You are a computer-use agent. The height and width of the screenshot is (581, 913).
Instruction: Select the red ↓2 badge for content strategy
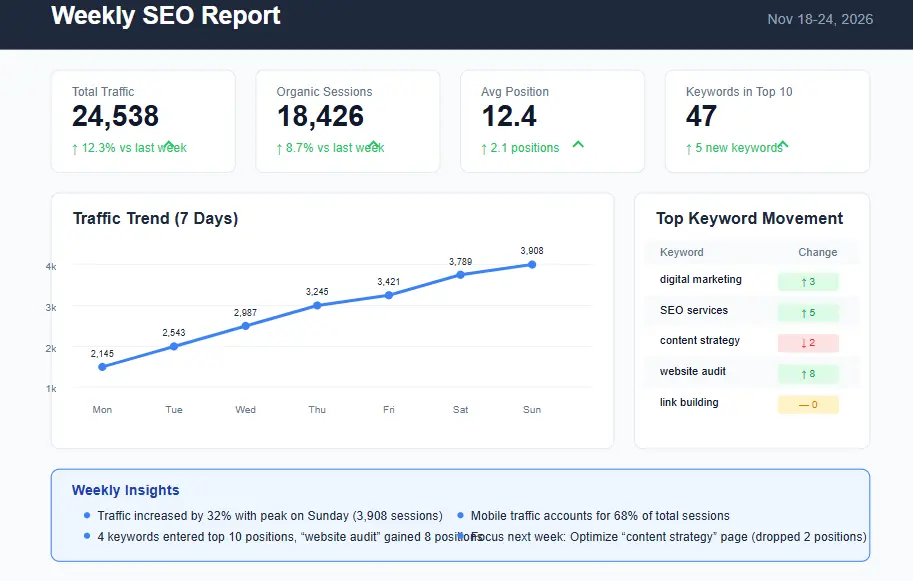click(x=808, y=342)
